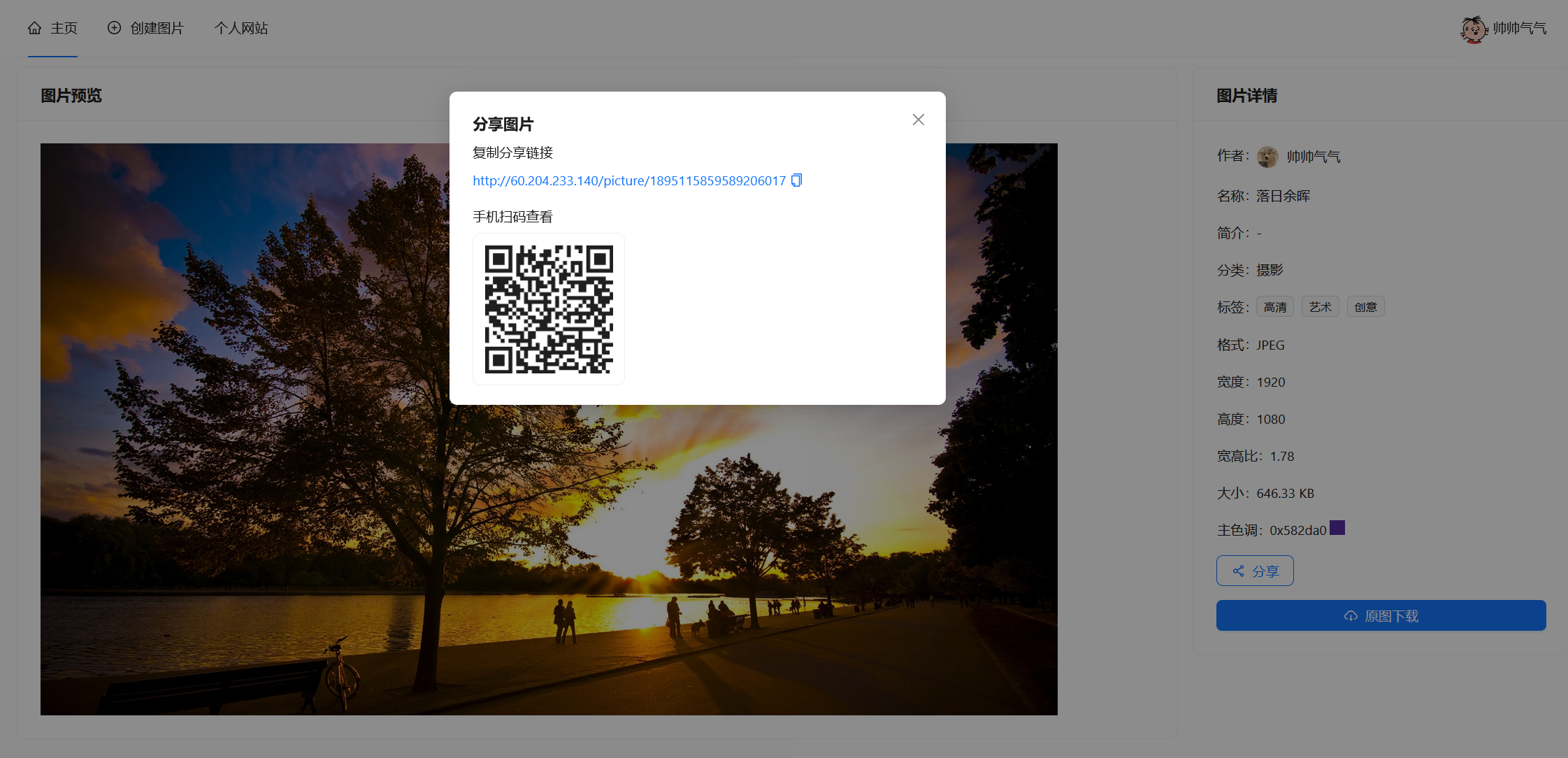Viewport: 1568px width, 758px height.
Task: Click the create picture plus icon
Action: tap(114, 28)
